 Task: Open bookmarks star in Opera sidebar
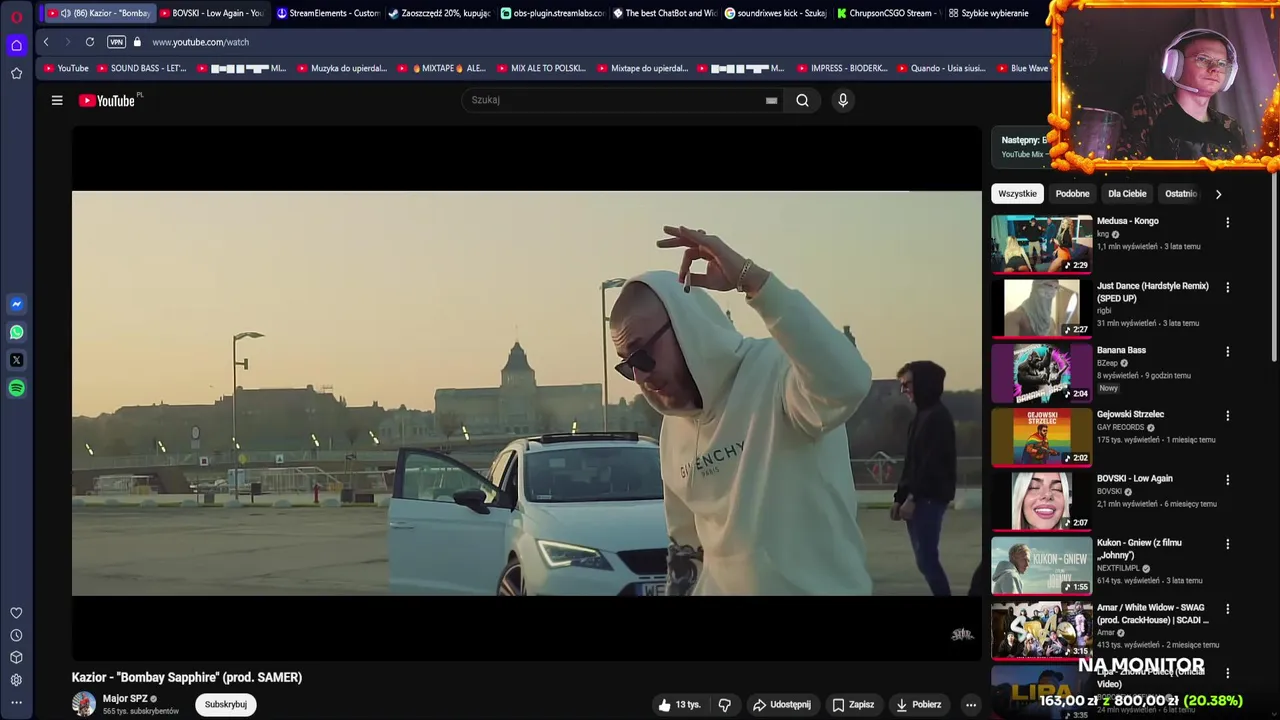pyautogui.click(x=16, y=73)
